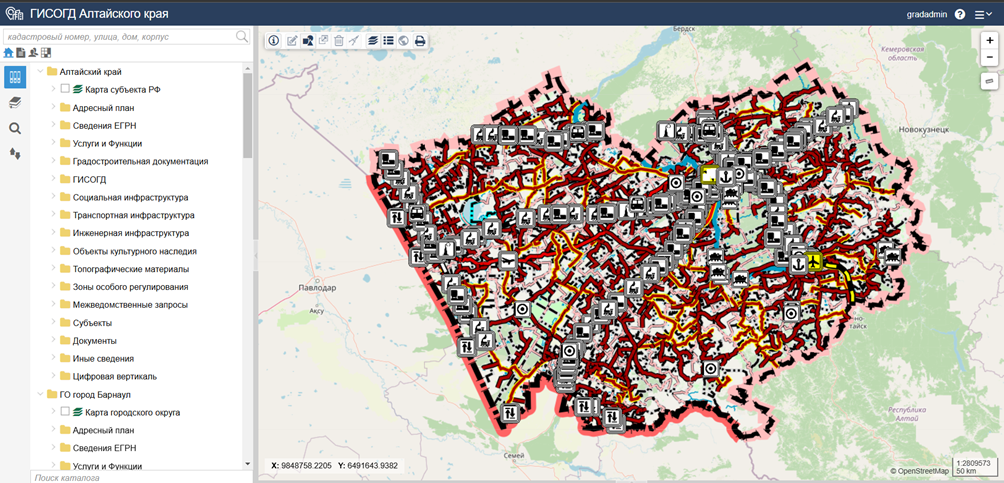Expand the Социальная инфраструктура folder
This screenshot has height=483, width=1004.
click(53, 197)
